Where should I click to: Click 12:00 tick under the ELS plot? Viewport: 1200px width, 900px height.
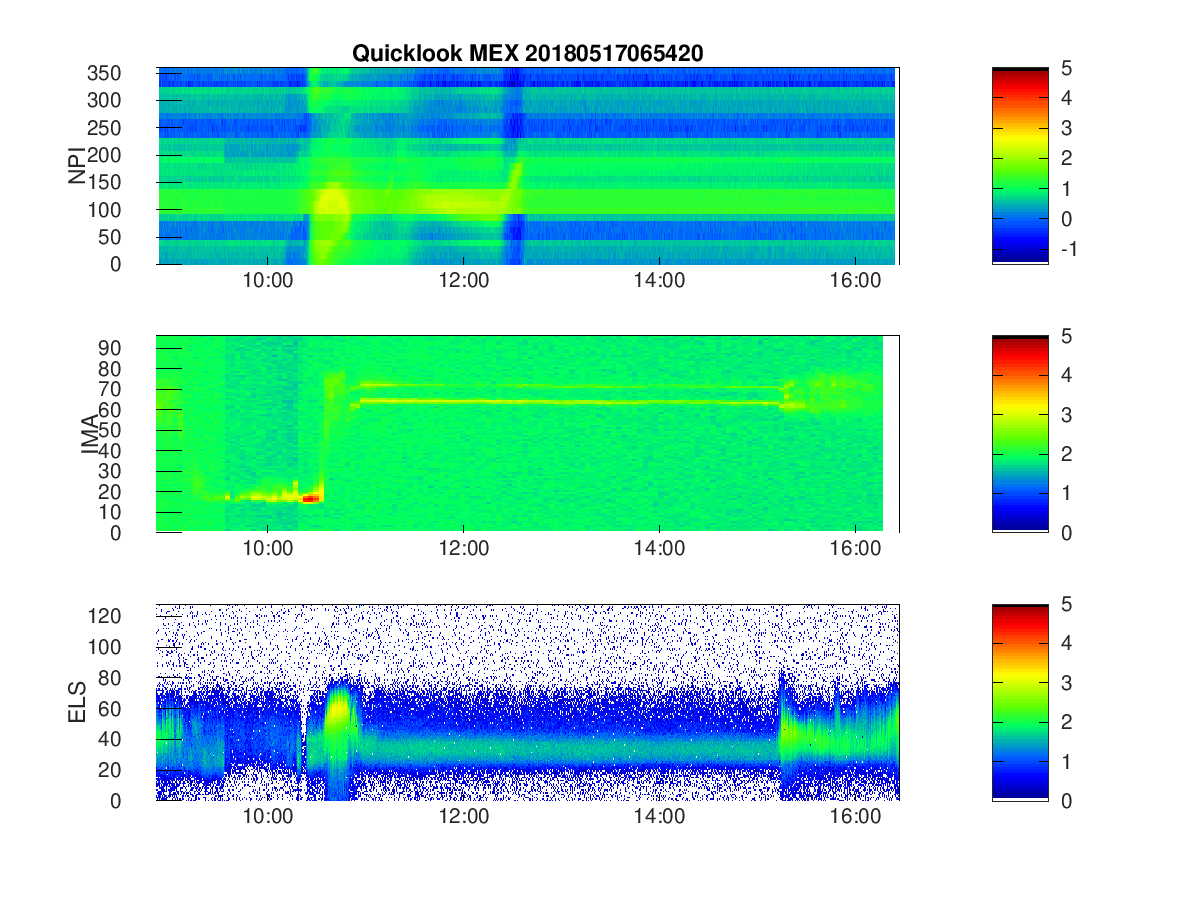click(x=463, y=815)
